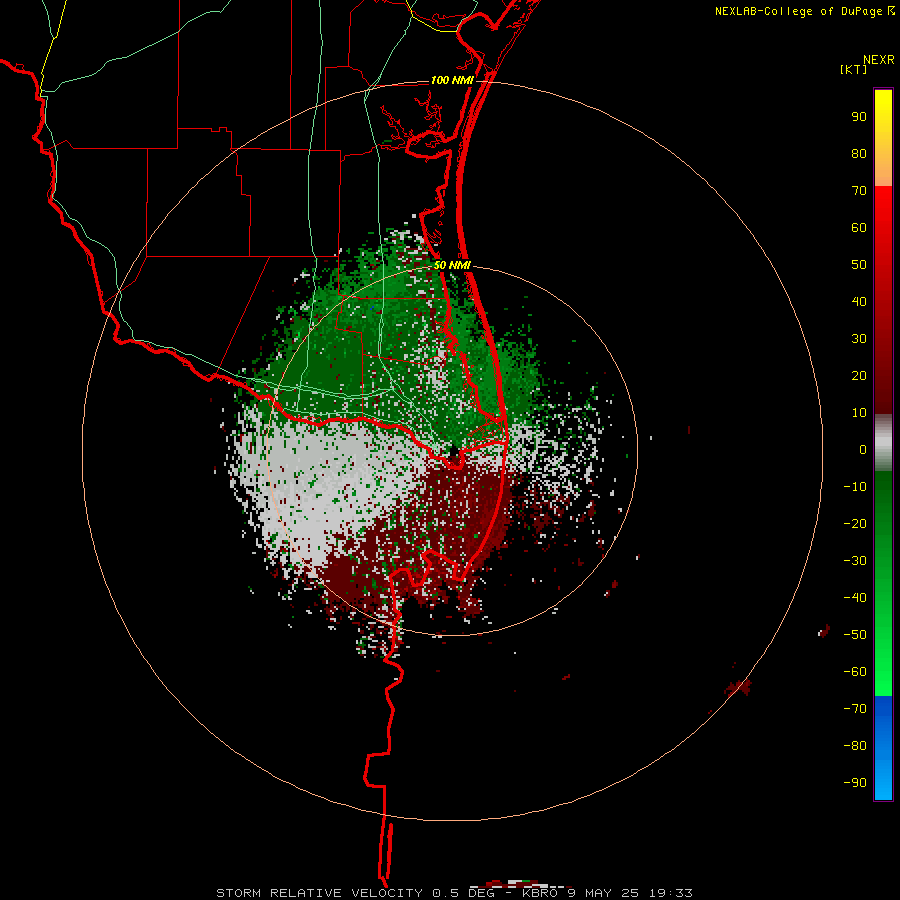Click the 20 value on velocity scale
The image size is (900, 900).
click(859, 376)
